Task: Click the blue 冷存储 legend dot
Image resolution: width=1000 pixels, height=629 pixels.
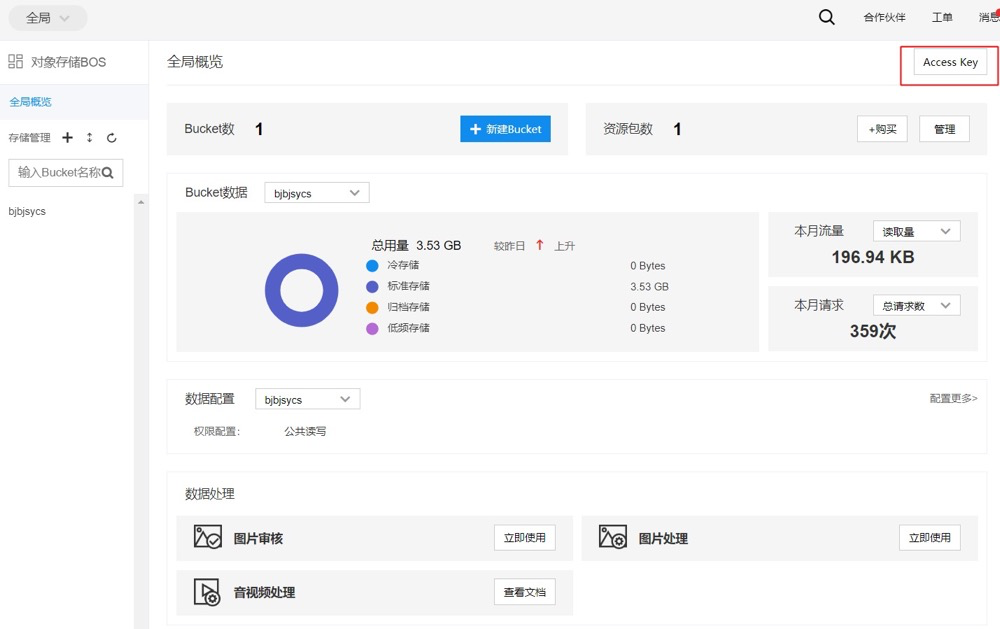Action: pyautogui.click(x=372, y=265)
